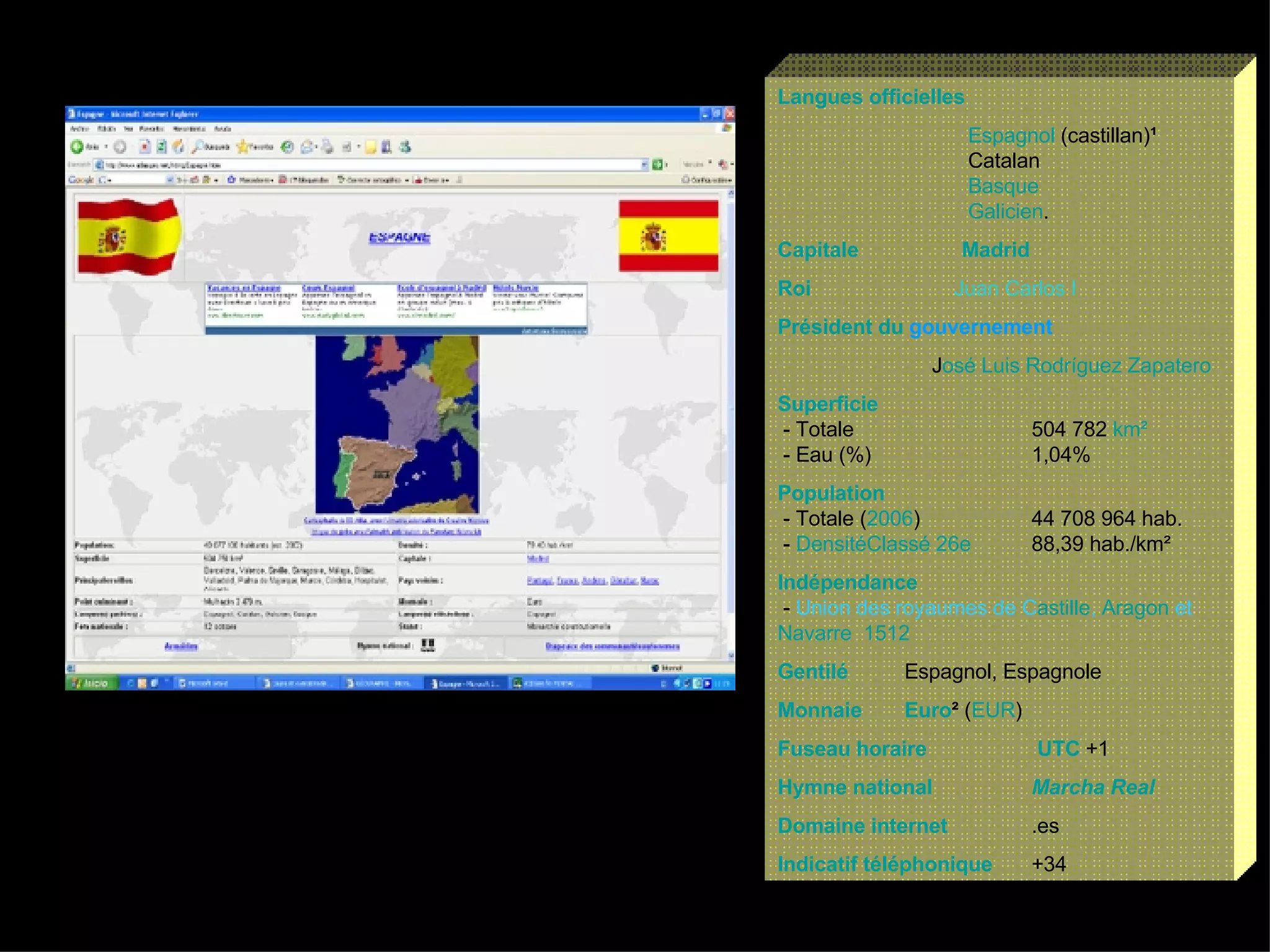The height and width of the screenshot is (952, 1270).
Task: Click the ESPAGNE title link
Action: (399, 237)
